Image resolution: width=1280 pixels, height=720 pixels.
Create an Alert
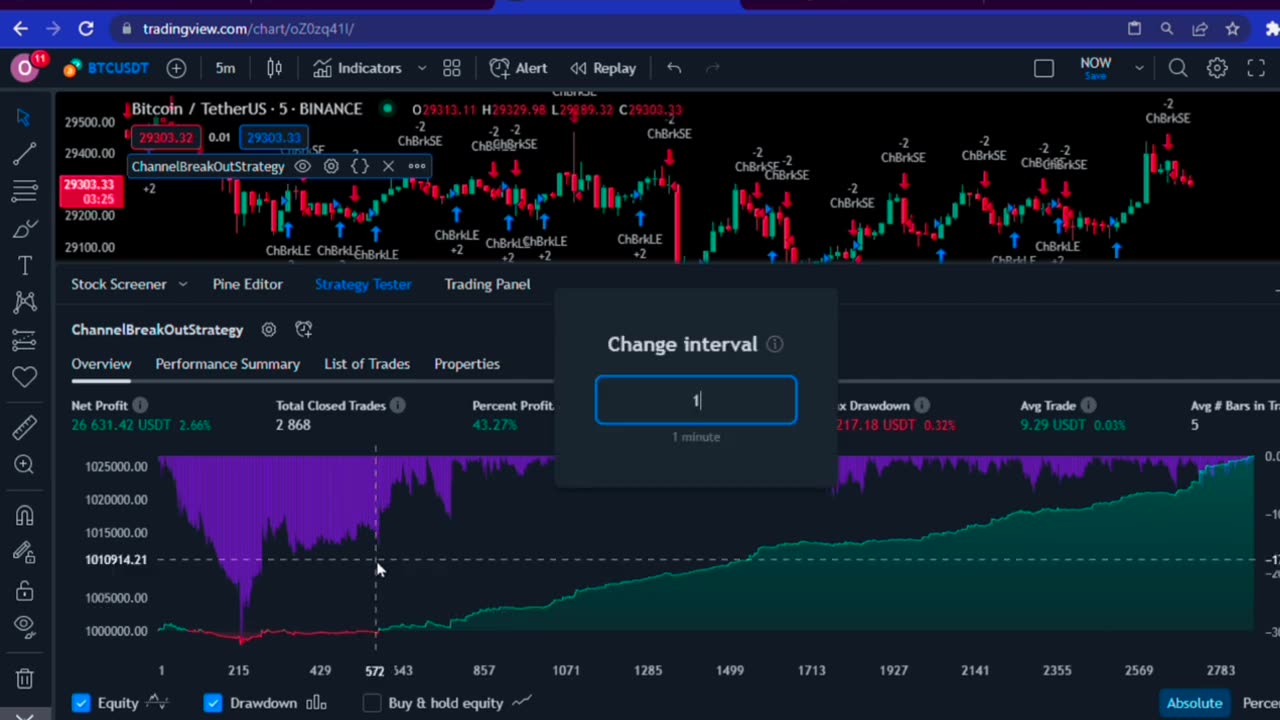(x=518, y=68)
